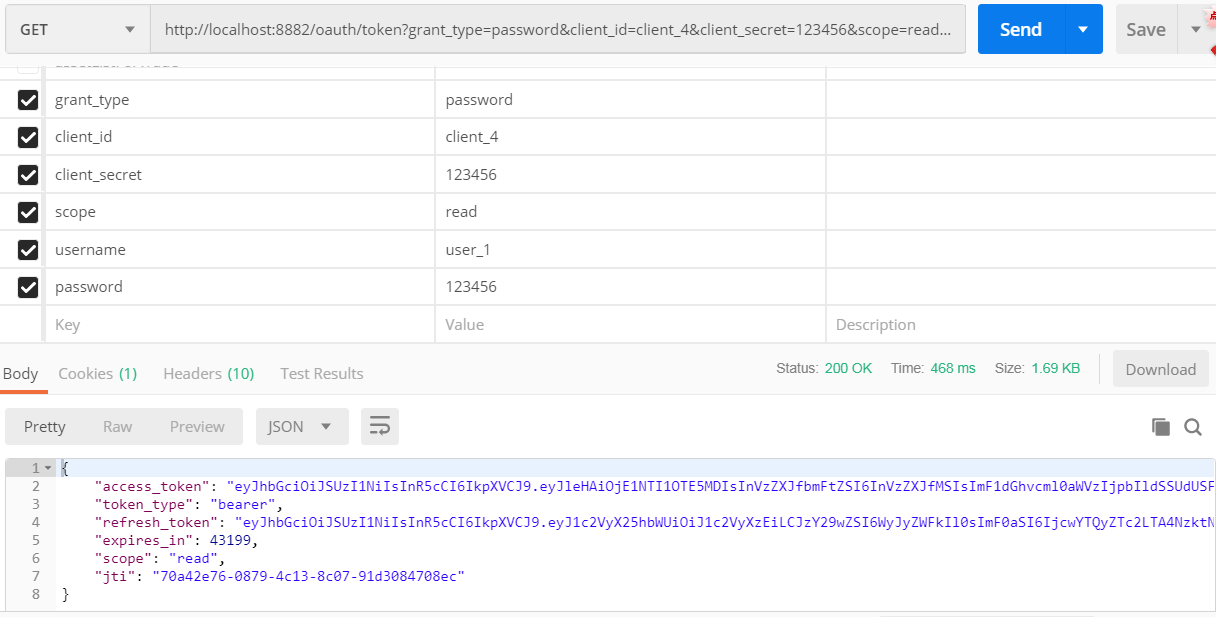Download the response with Download button
The height and width of the screenshot is (617, 1216).
click(1161, 369)
